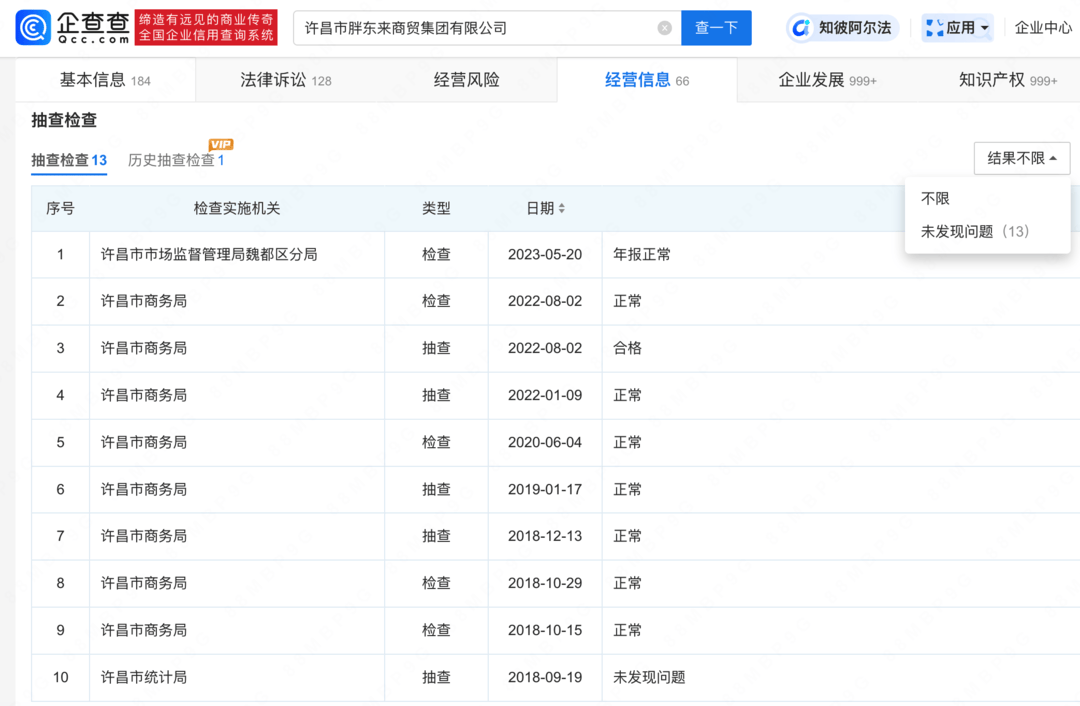Open the 企业中心 link

point(1044,27)
